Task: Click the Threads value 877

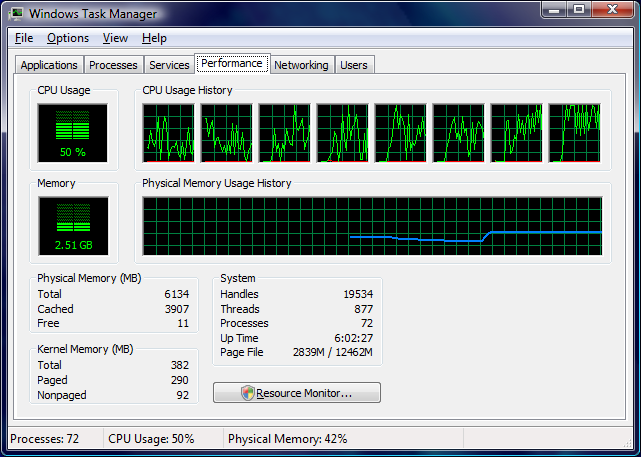Action: click(364, 309)
